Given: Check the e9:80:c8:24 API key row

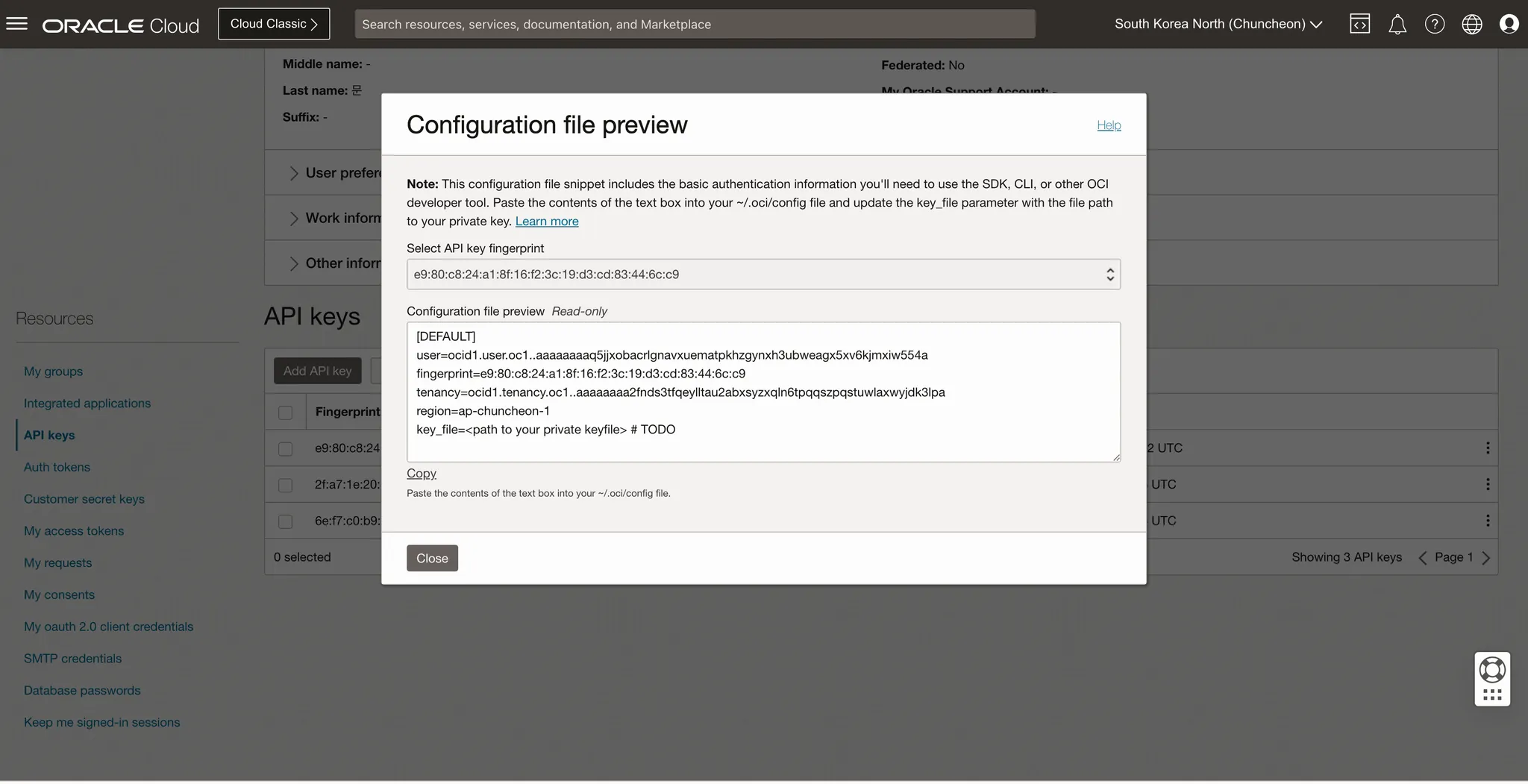Looking at the screenshot, I should pyautogui.click(x=285, y=448).
